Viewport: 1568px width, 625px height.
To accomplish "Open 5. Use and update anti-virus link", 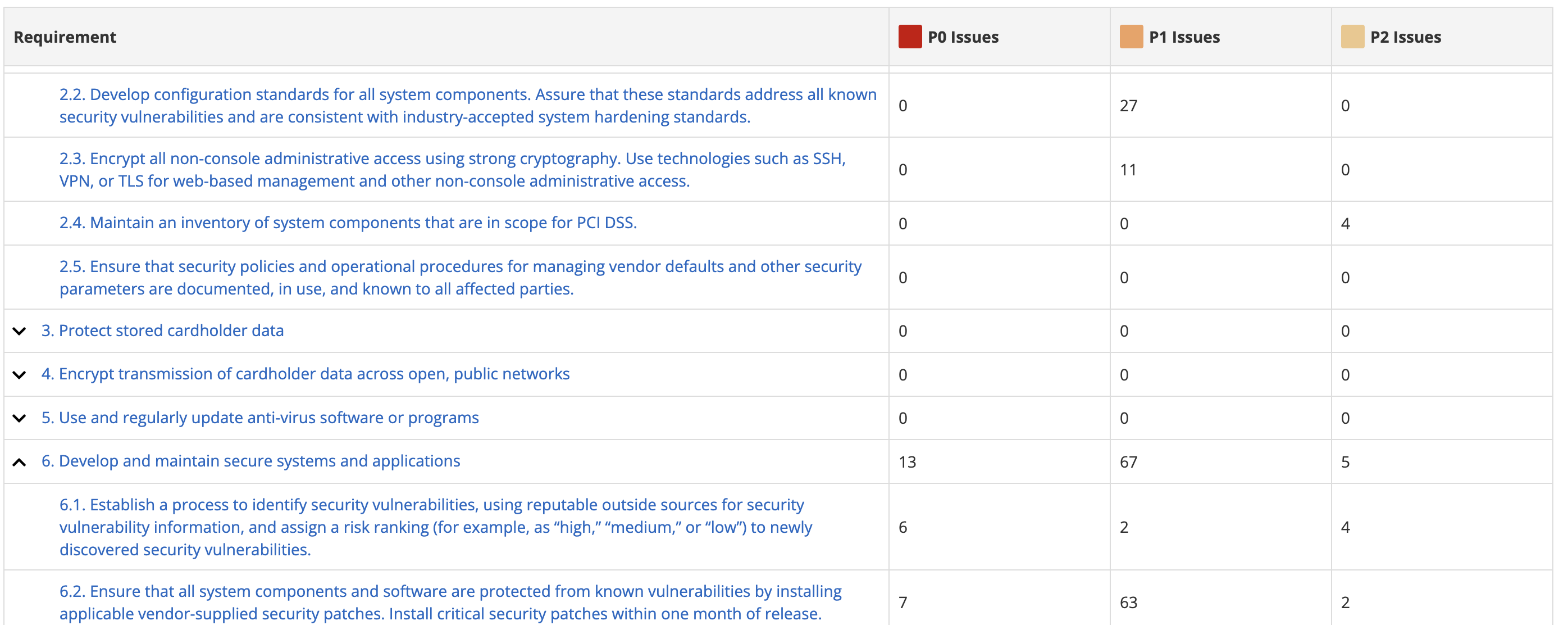I will (x=260, y=418).
